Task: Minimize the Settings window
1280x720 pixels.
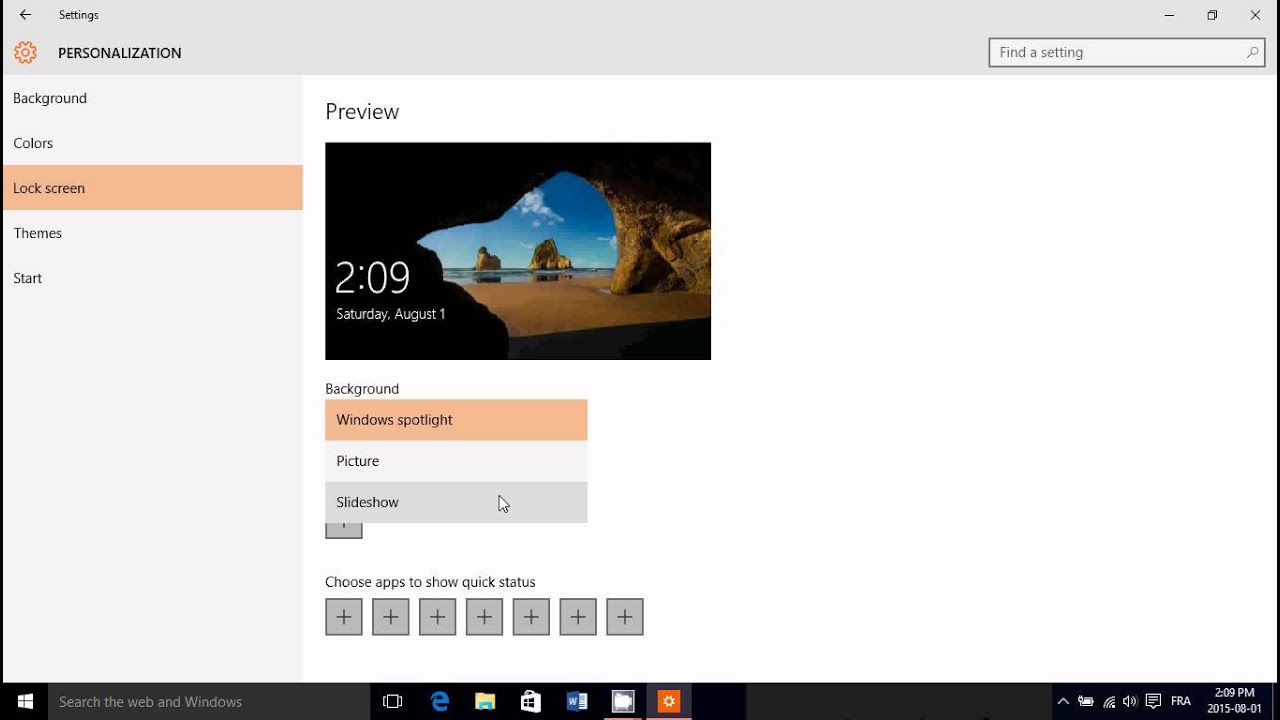Action: (x=1169, y=15)
